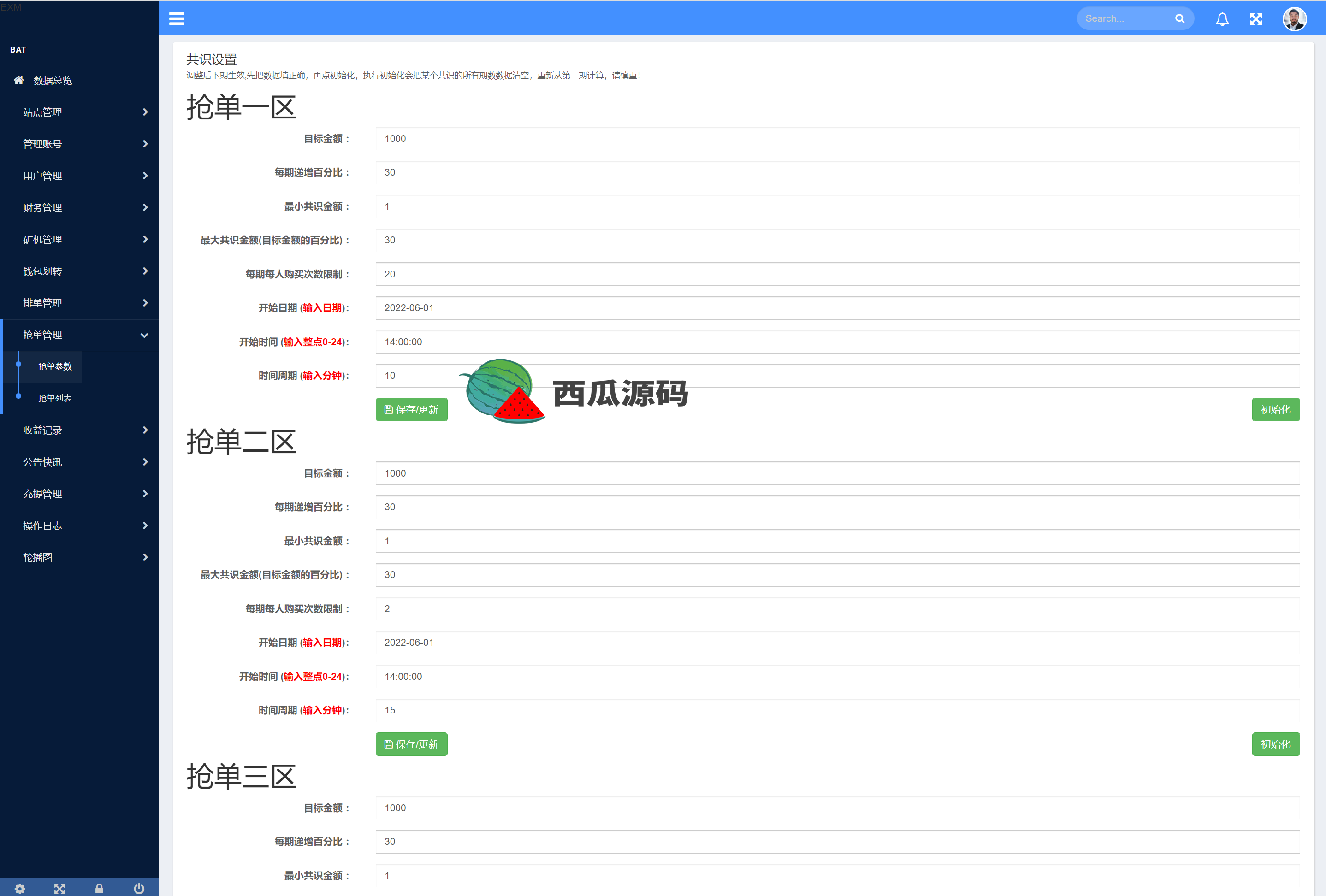
Task: Expand the 矿机管理 menu chevron
Action: (145, 240)
